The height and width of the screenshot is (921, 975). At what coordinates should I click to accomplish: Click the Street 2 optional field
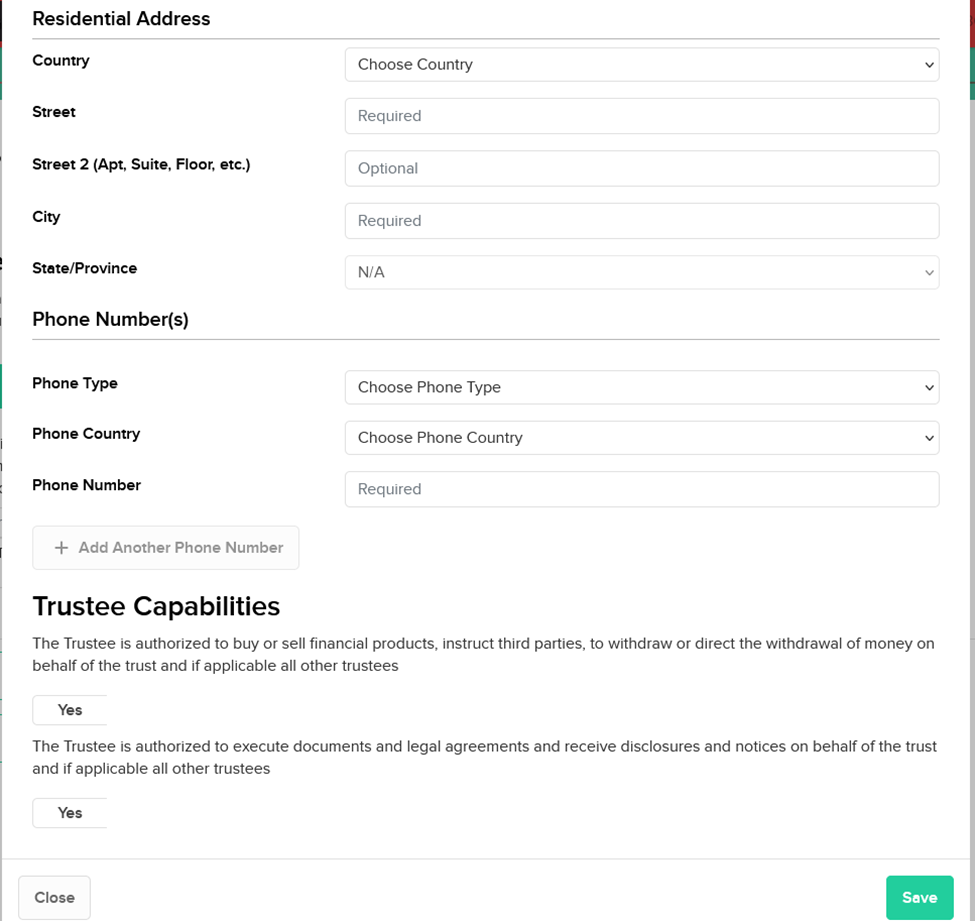(641, 168)
